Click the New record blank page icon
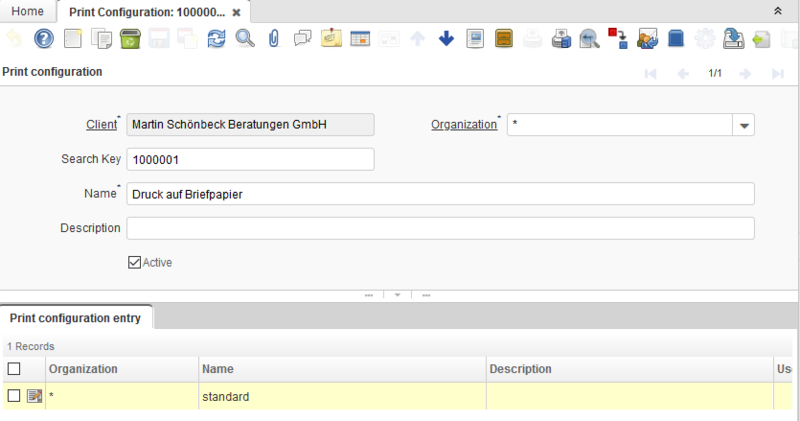 coord(72,39)
